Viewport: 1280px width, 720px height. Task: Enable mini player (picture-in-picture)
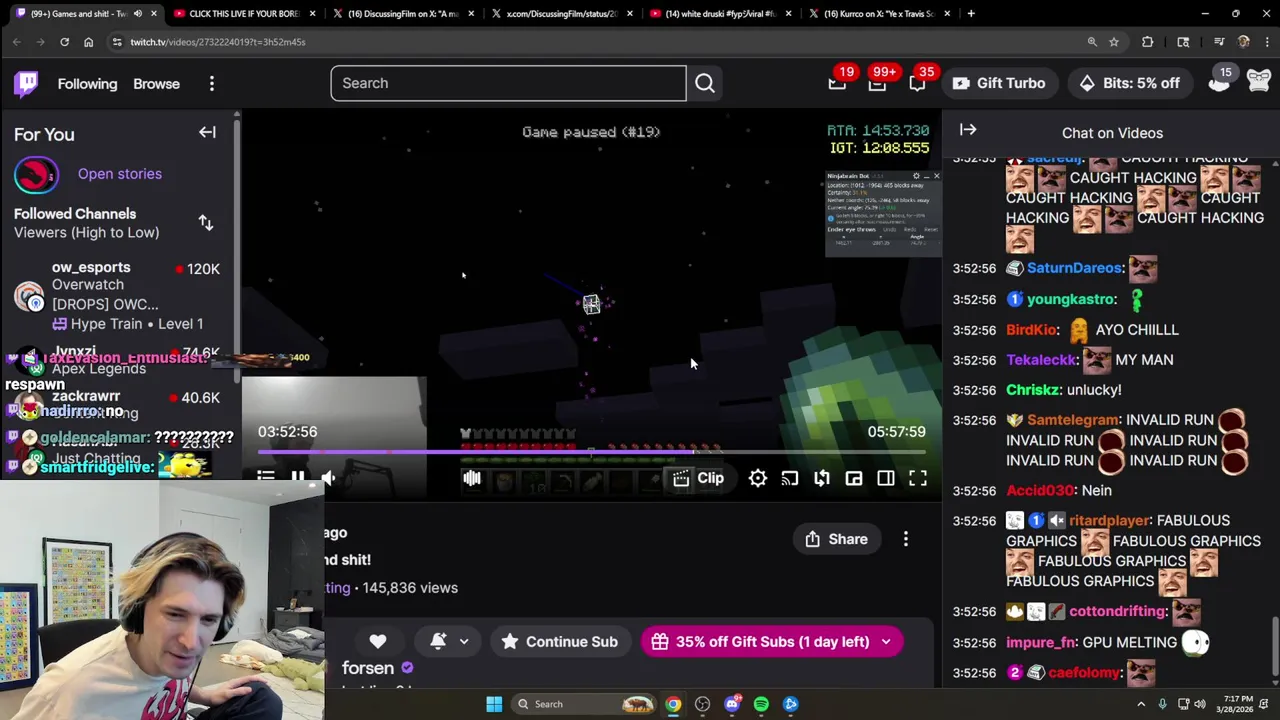coord(854,478)
